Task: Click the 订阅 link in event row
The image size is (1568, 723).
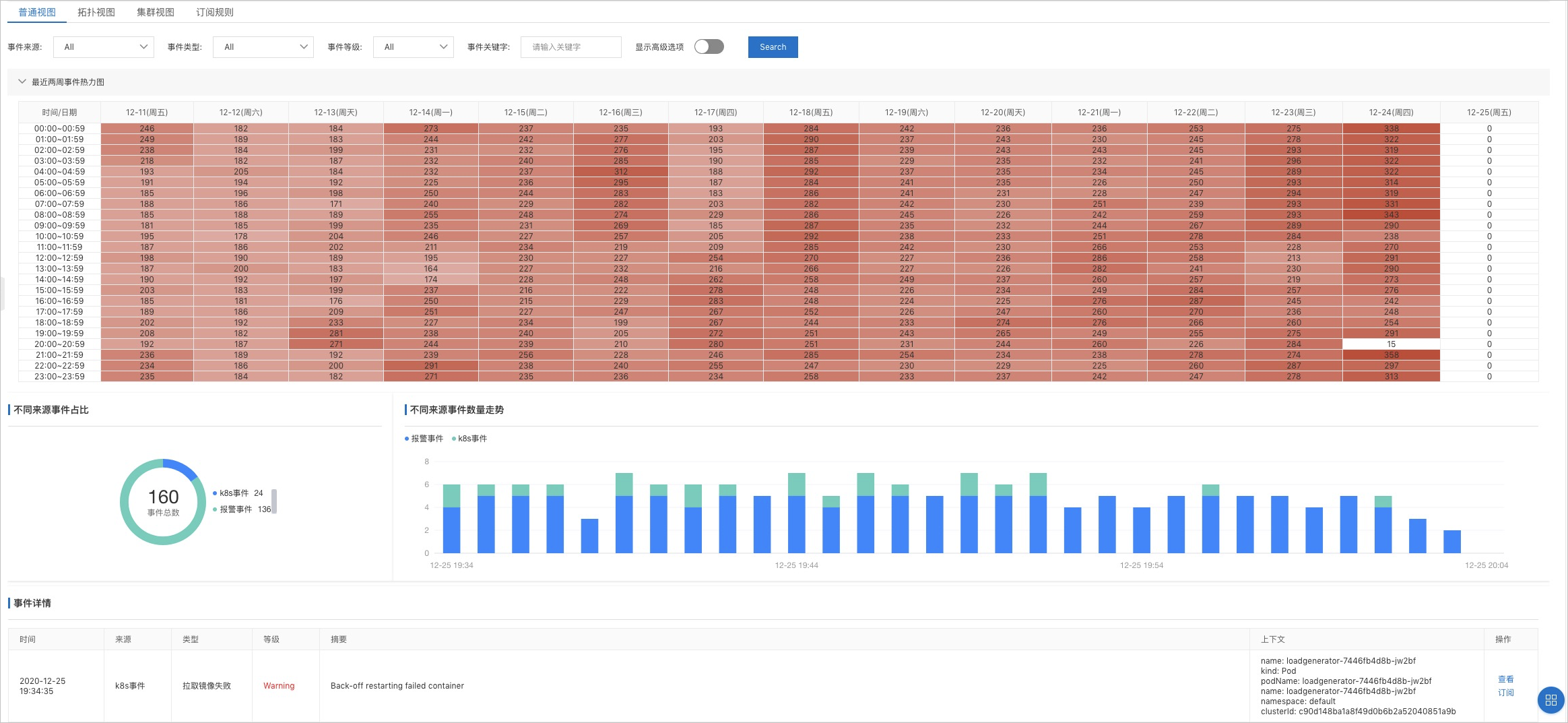Action: coord(1505,693)
